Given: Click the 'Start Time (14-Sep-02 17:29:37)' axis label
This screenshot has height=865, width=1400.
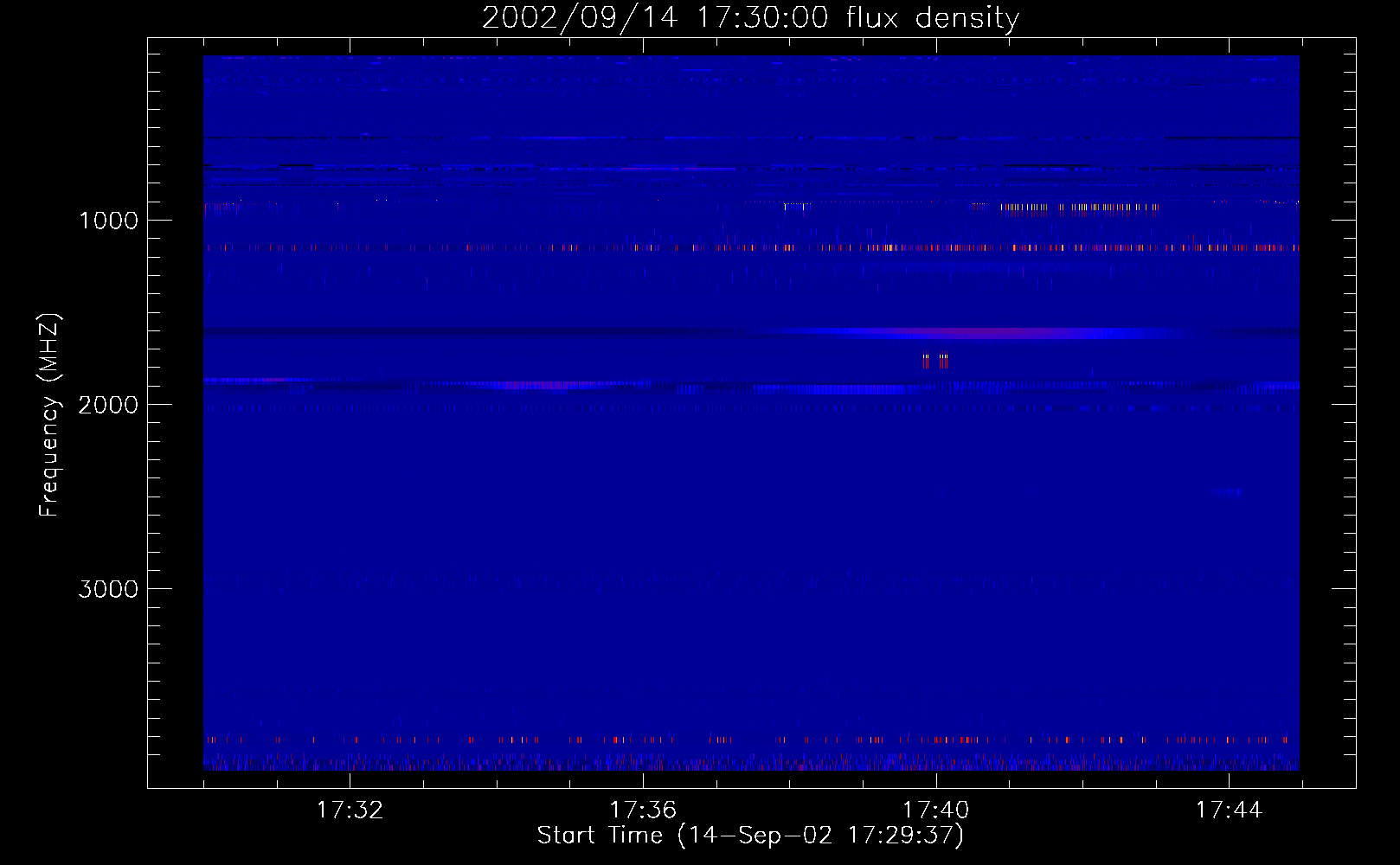Looking at the screenshot, I should tap(750, 836).
